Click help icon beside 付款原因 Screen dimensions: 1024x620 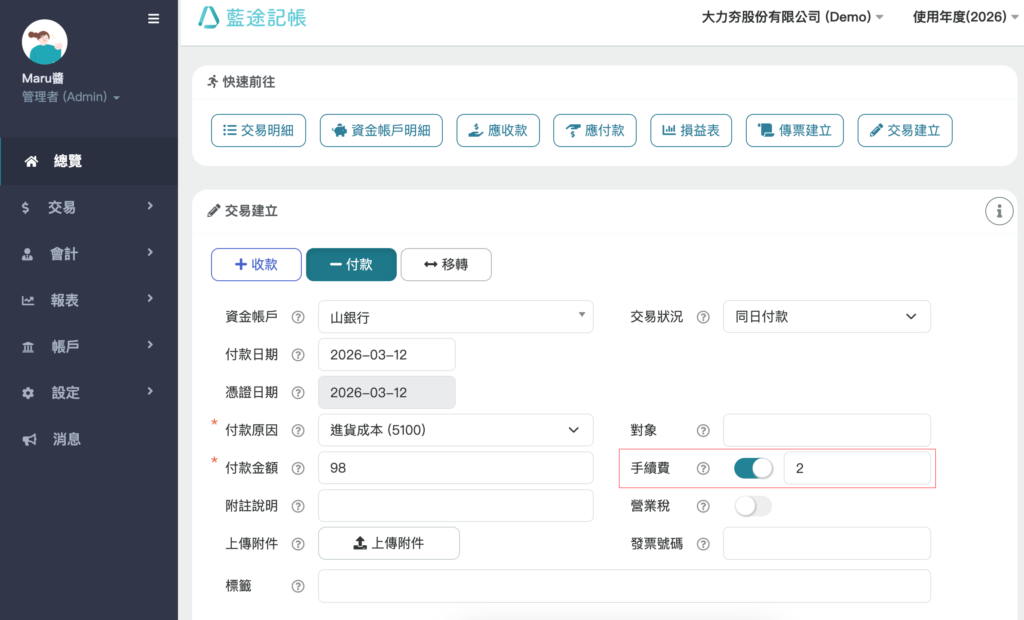click(298, 431)
